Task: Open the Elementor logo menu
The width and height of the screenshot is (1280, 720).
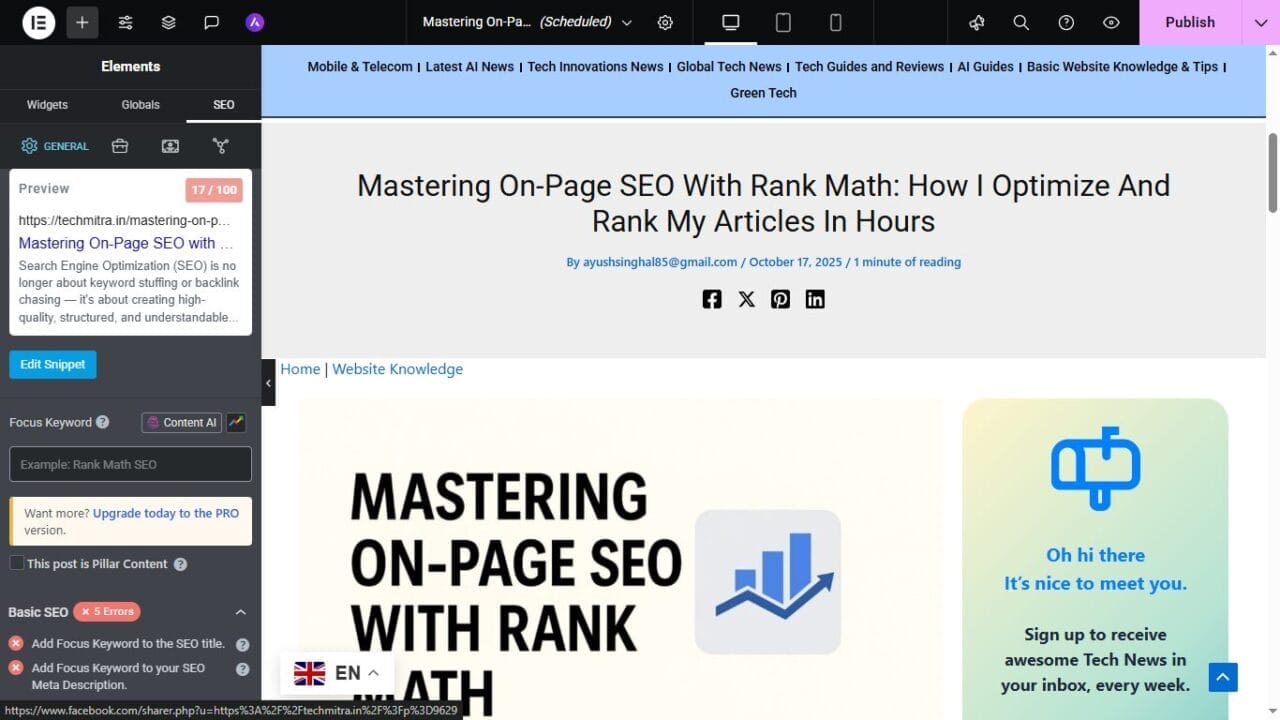Action: (x=38, y=22)
